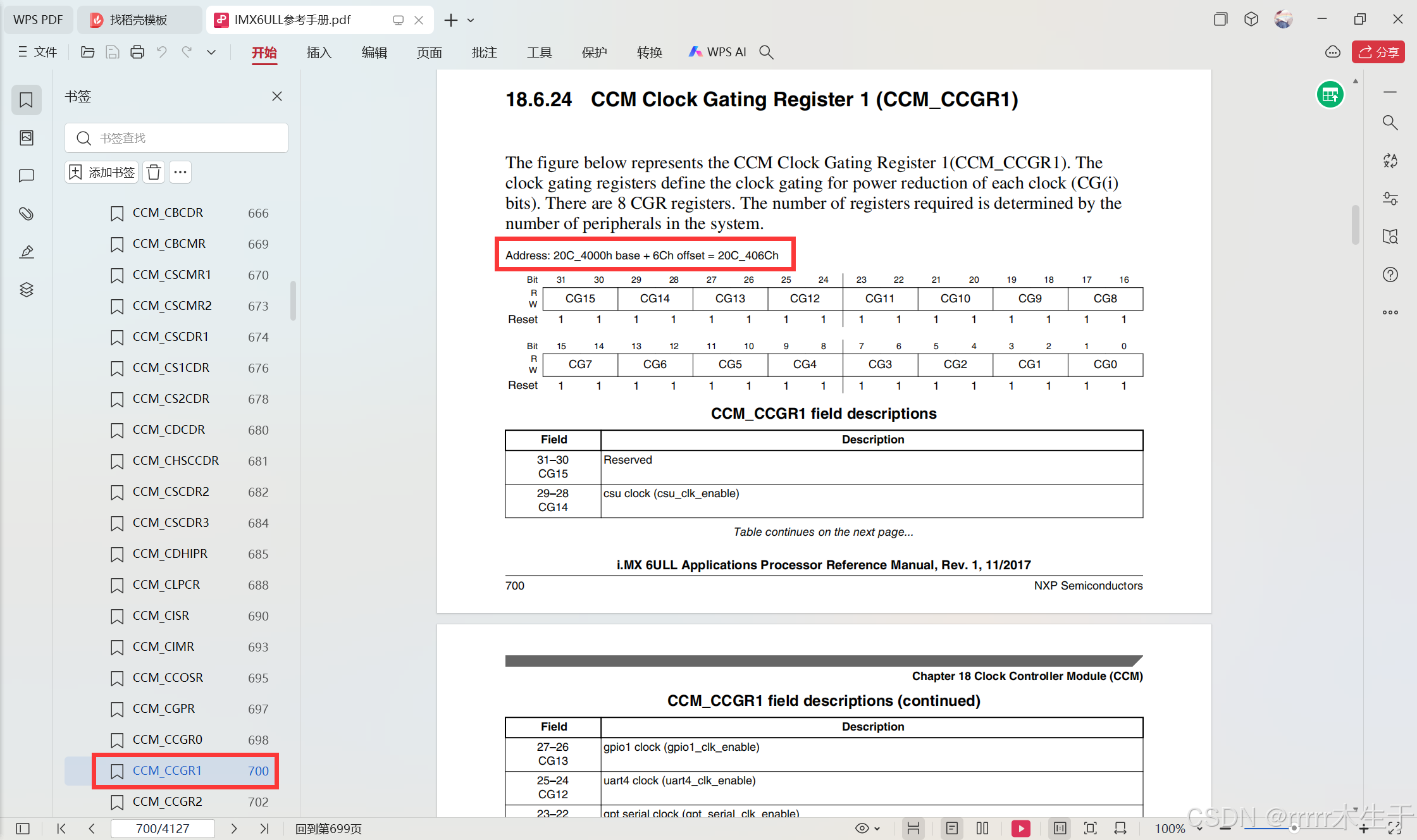Adjust the zoom slider handle
Screen dimensions: 1417x840
[1294, 828]
